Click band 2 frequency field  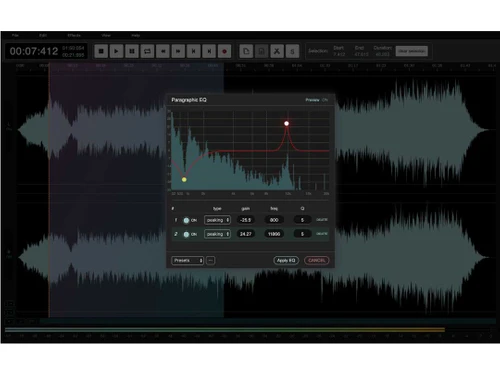tap(274, 234)
